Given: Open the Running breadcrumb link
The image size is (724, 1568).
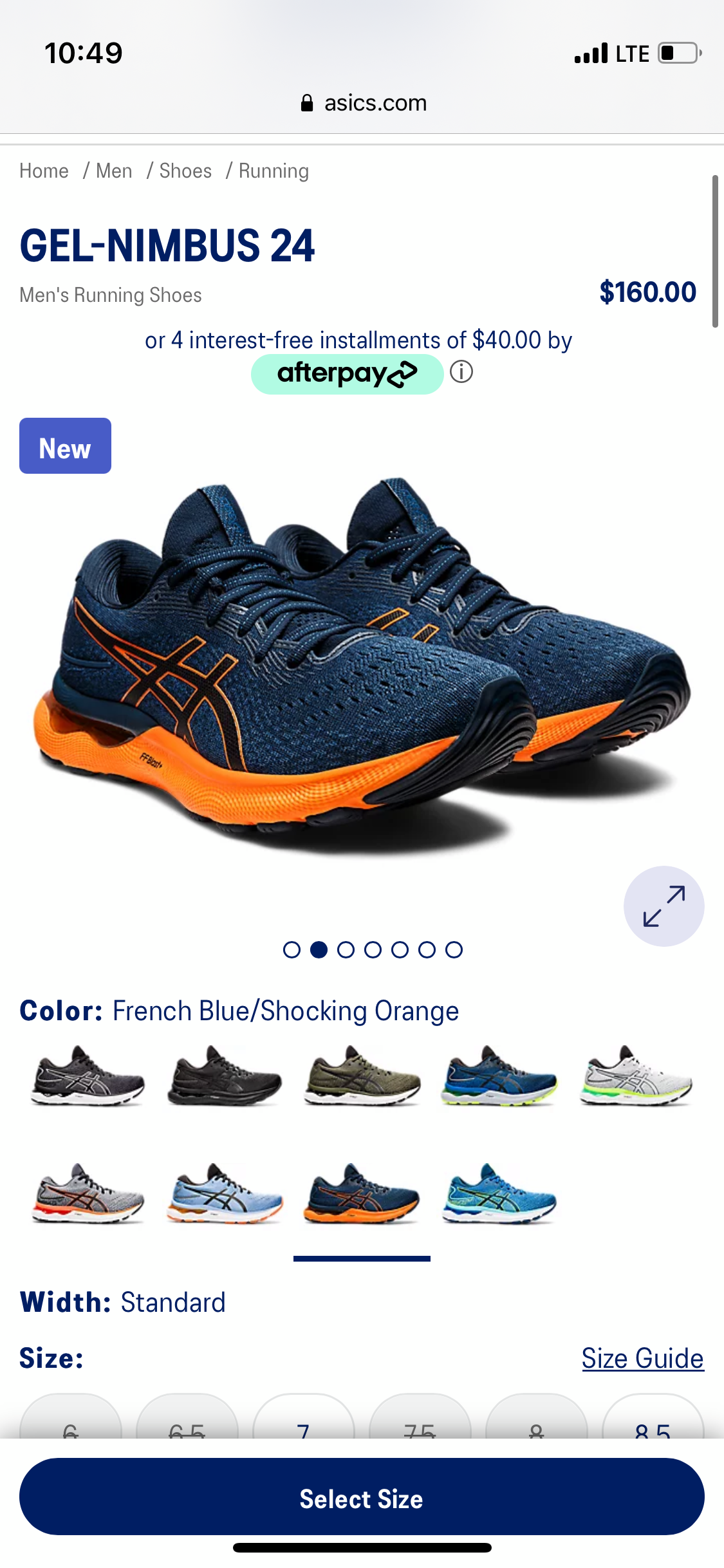Looking at the screenshot, I should click(x=274, y=171).
